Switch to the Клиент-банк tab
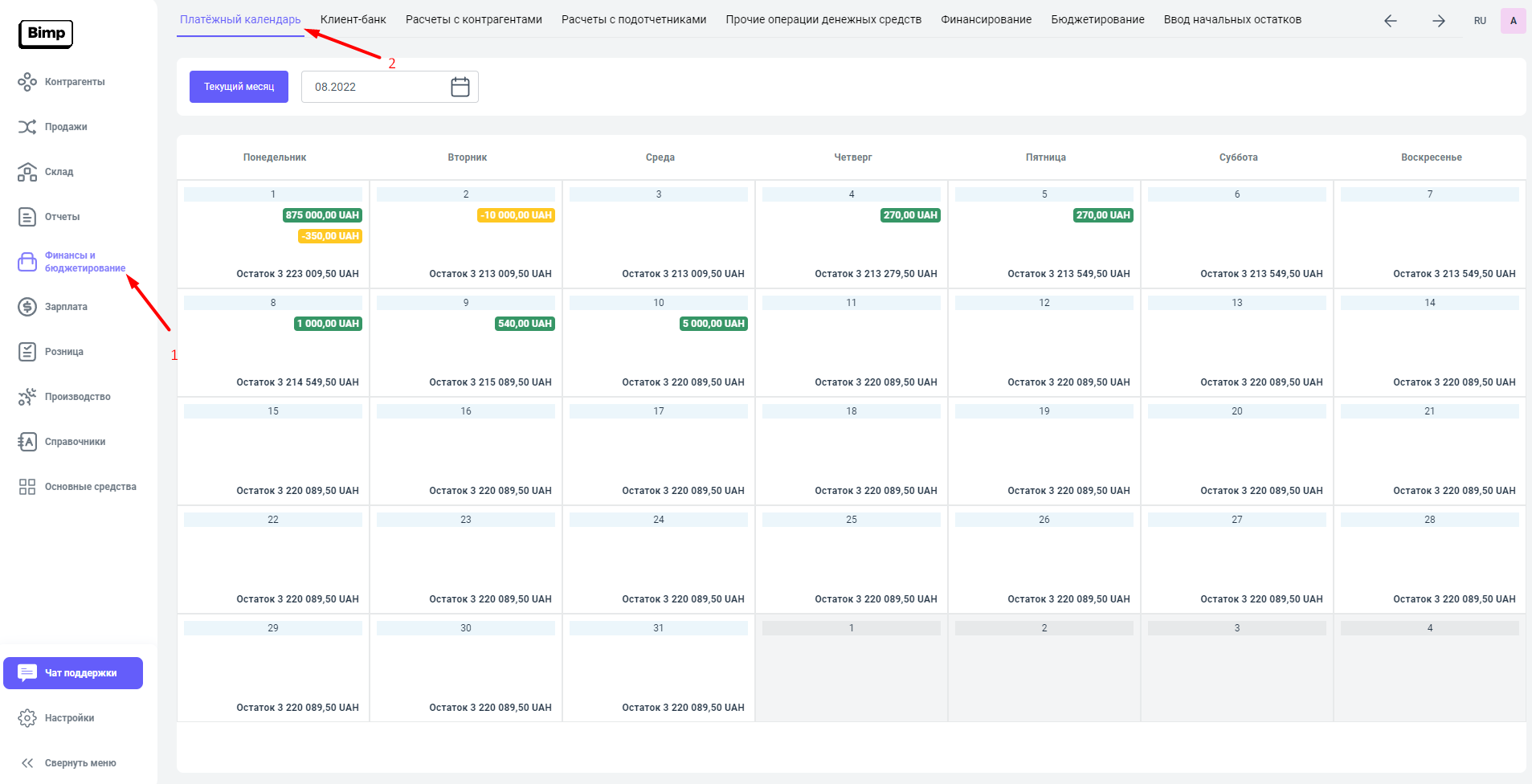1532x784 pixels. point(353,19)
